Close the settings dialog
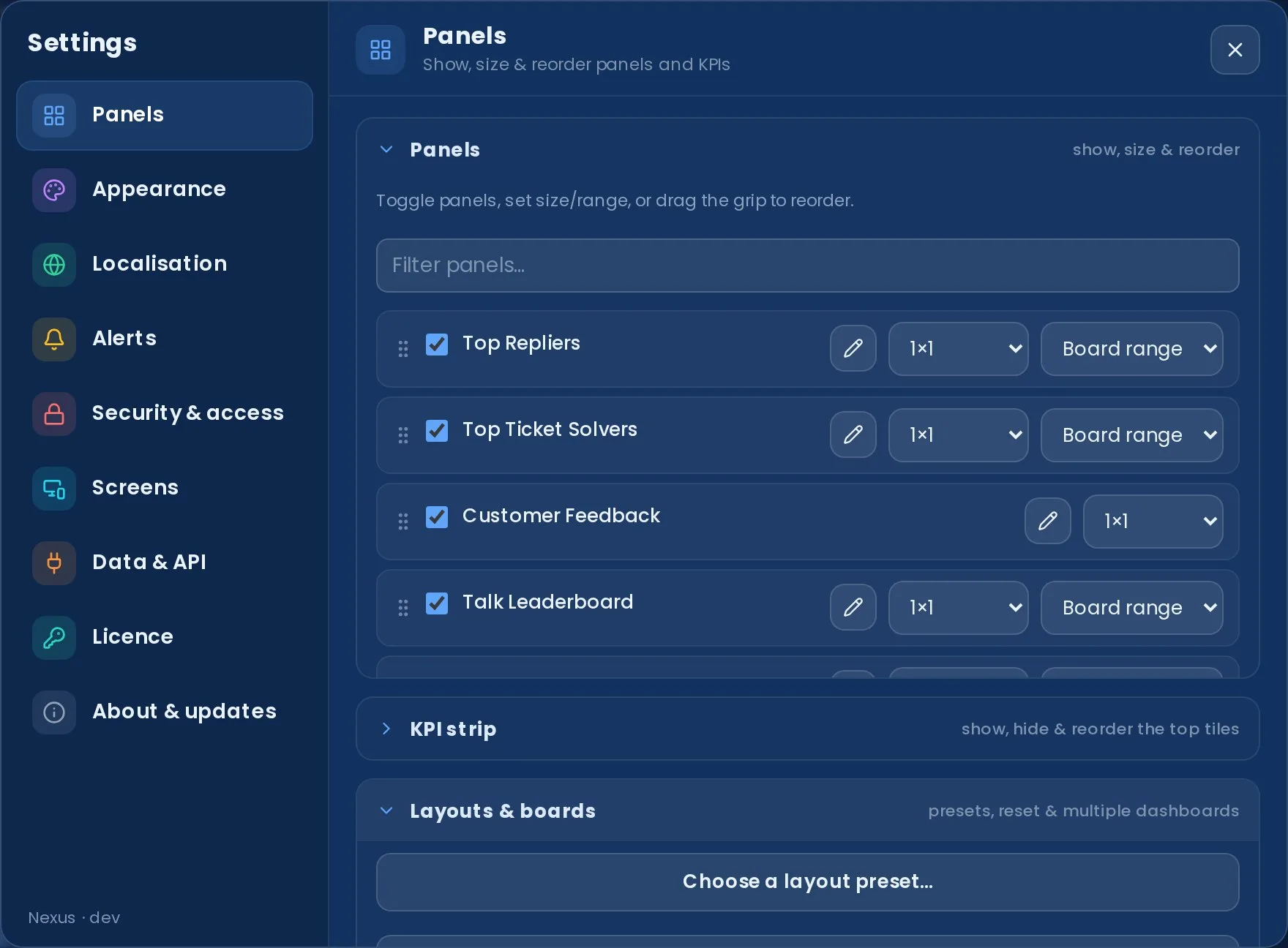 (x=1235, y=50)
